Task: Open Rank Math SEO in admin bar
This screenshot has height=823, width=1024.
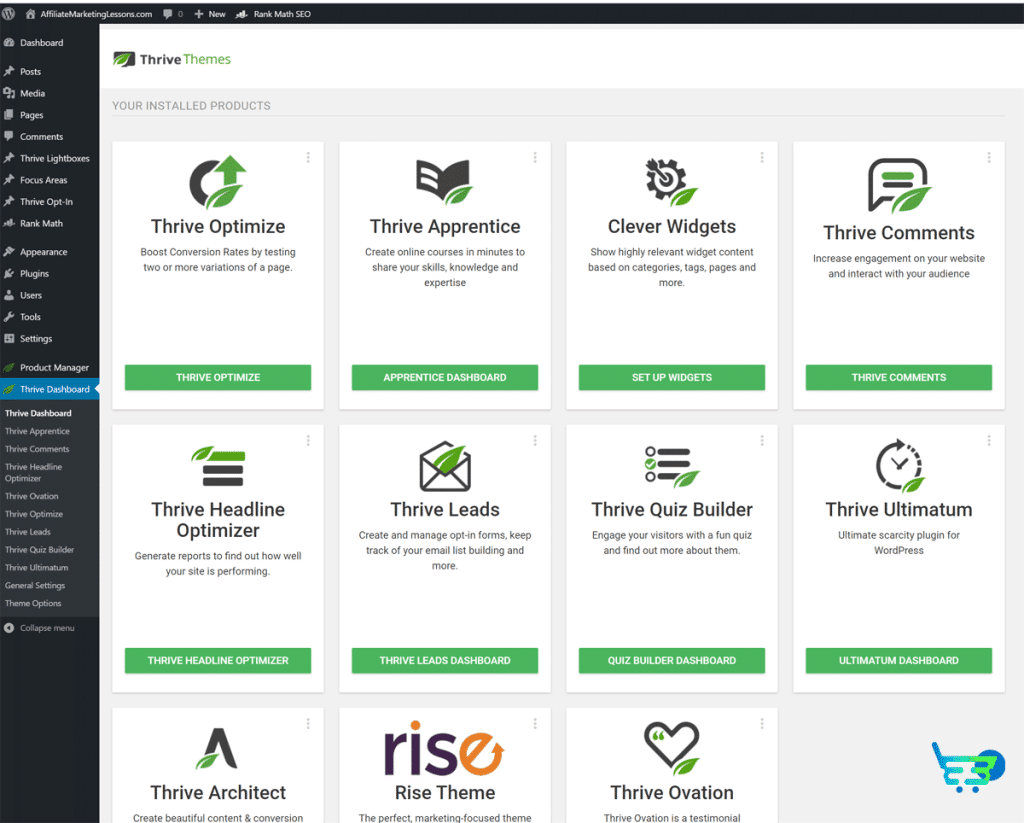Action: coord(273,14)
